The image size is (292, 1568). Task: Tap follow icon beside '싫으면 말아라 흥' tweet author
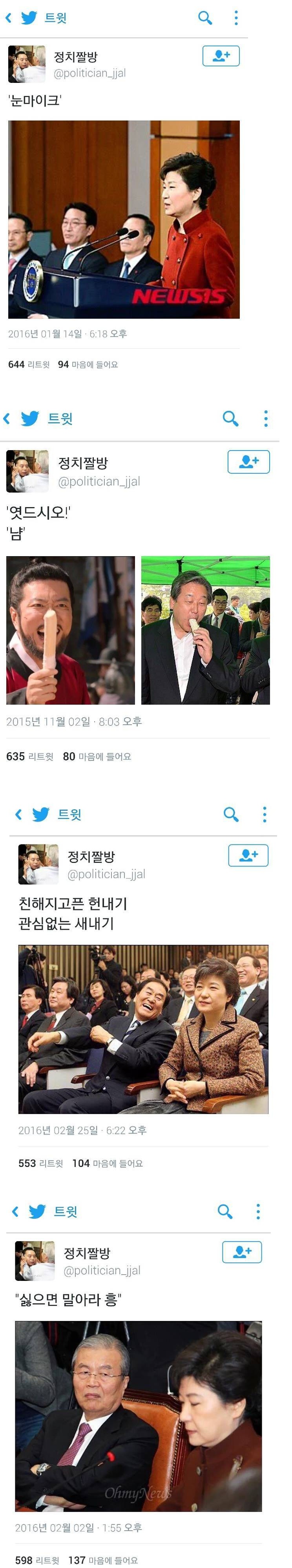(241, 1251)
